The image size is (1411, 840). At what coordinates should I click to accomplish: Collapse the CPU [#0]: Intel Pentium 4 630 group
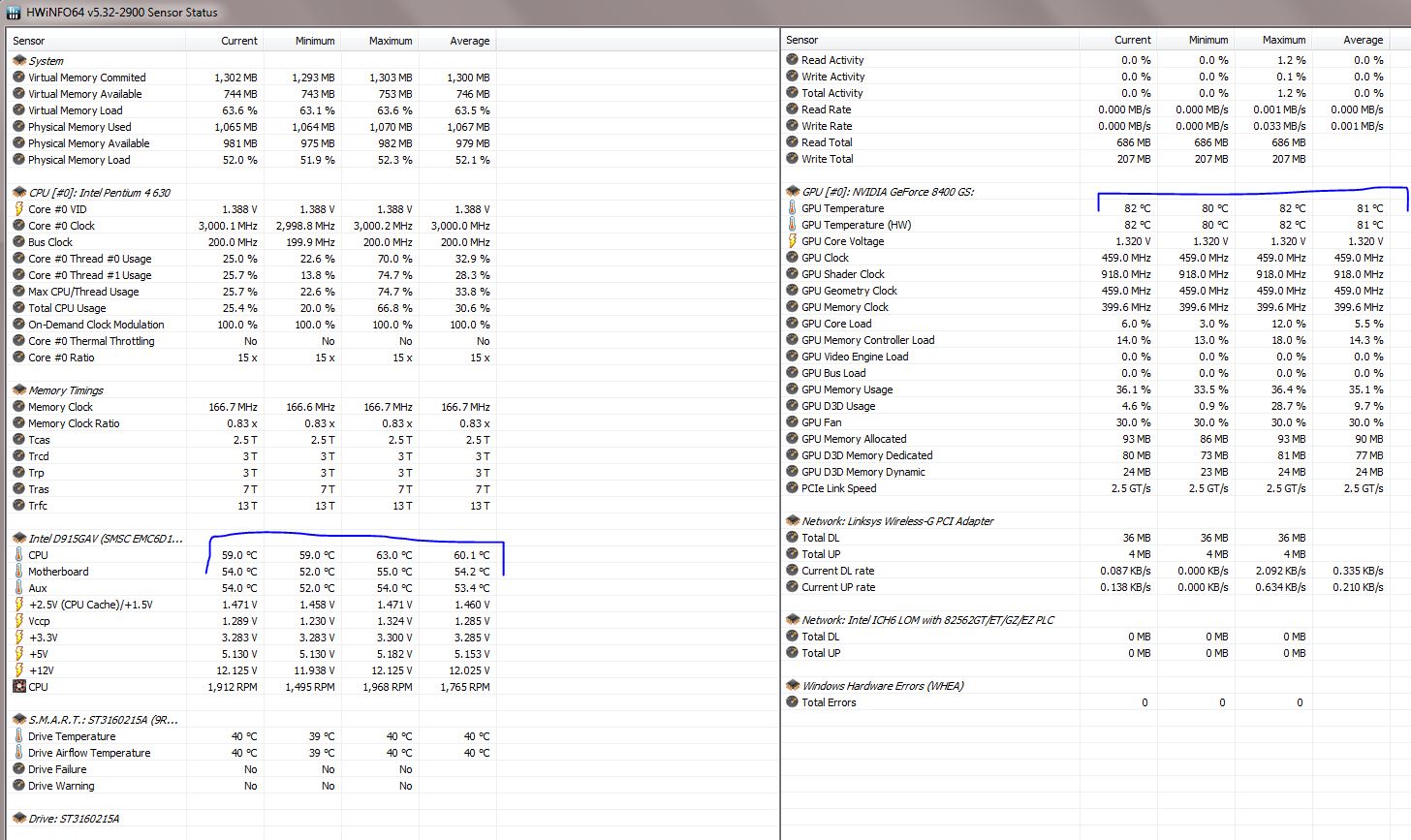pos(19,193)
